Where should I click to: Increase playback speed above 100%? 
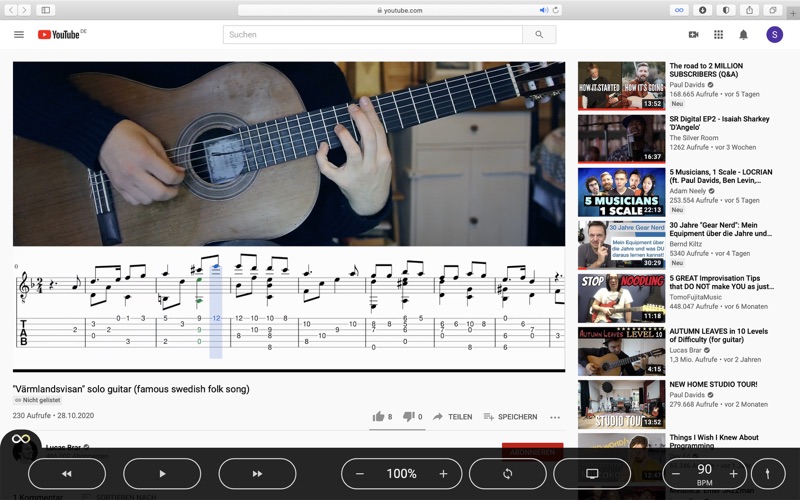tap(443, 474)
